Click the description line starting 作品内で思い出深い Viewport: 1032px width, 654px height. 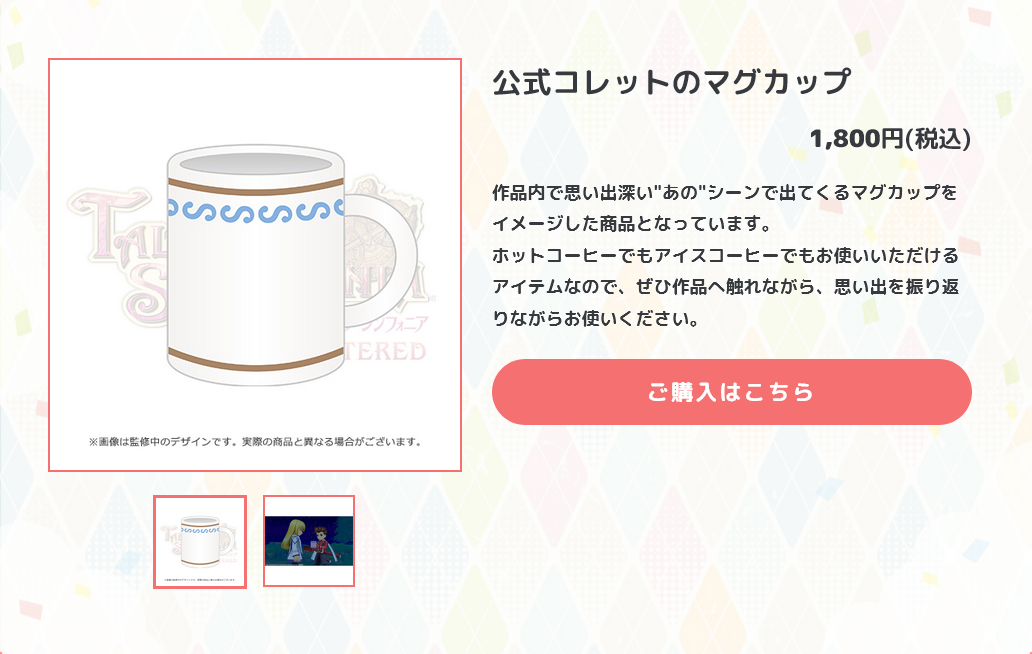[725, 193]
